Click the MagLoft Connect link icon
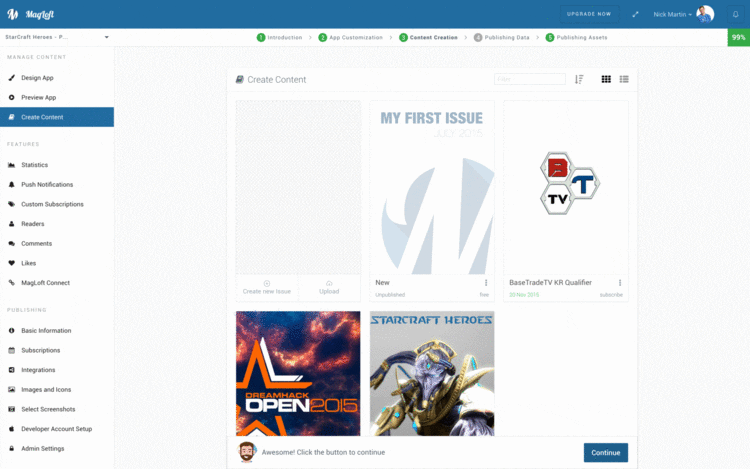The image size is (750, 469). pyautogui.click(x=11, y=283)
